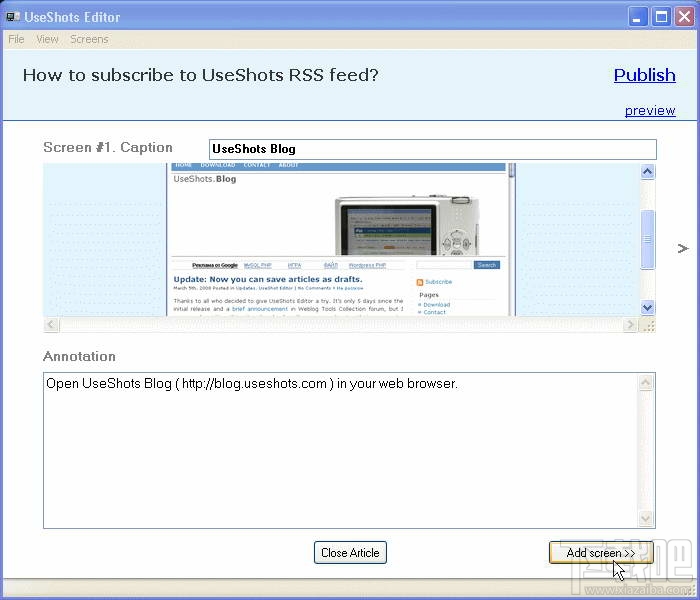Screen dimensions: 700x600
Task: Click the Screen #1 caption input field
Action: [433, 149]
